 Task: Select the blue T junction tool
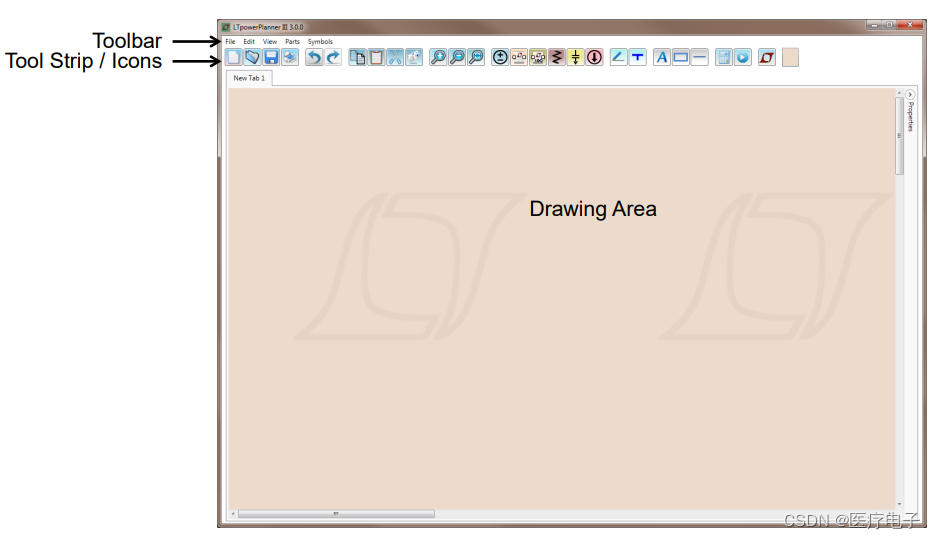click(638, 57)
